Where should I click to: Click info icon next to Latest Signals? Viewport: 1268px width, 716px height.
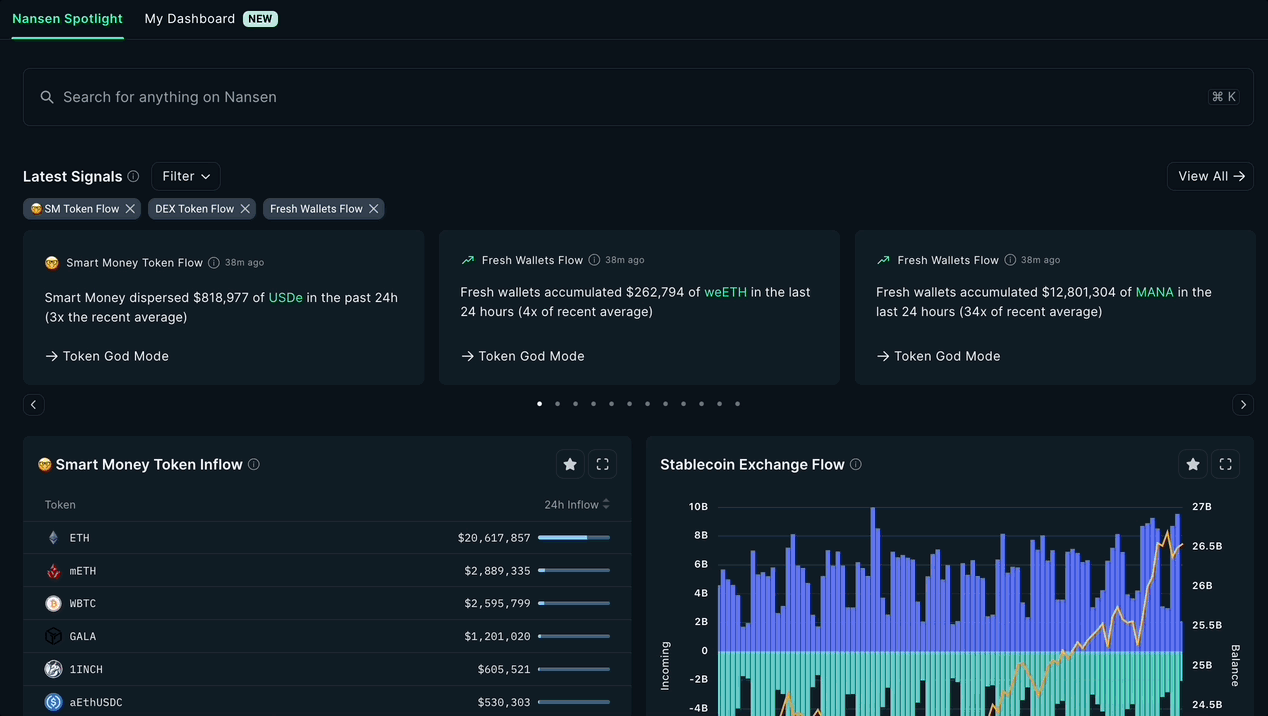pyautogui.click(x=133, y=176)
